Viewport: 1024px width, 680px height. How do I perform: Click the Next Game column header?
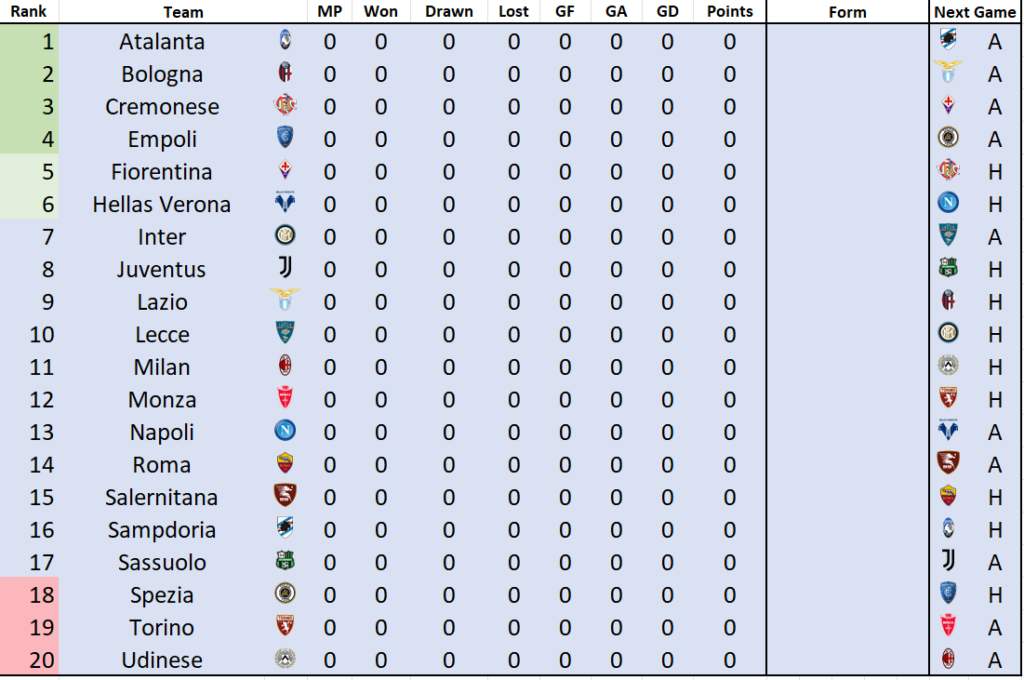974,12
